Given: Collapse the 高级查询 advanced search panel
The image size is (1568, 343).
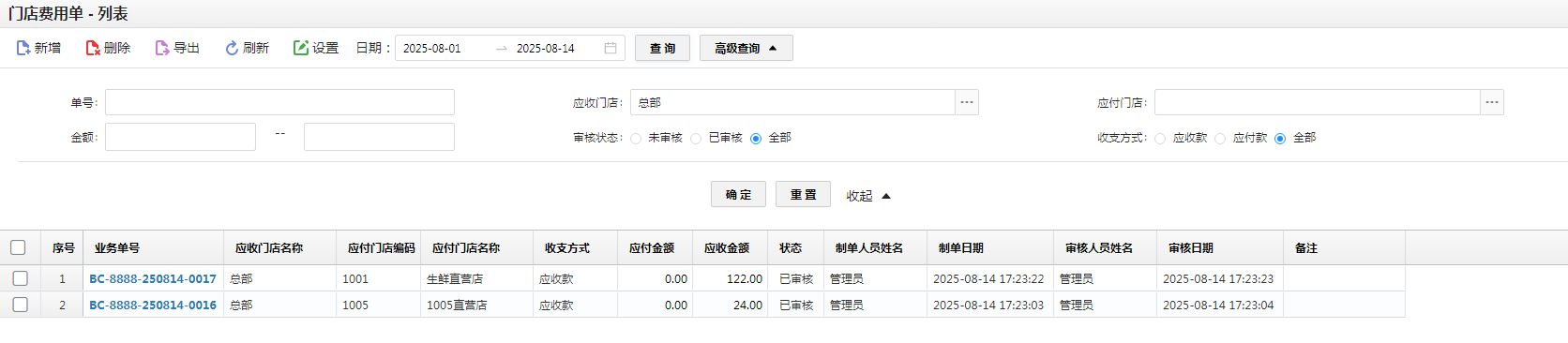Looking at the screenshot, I should [x=746, y=48].
